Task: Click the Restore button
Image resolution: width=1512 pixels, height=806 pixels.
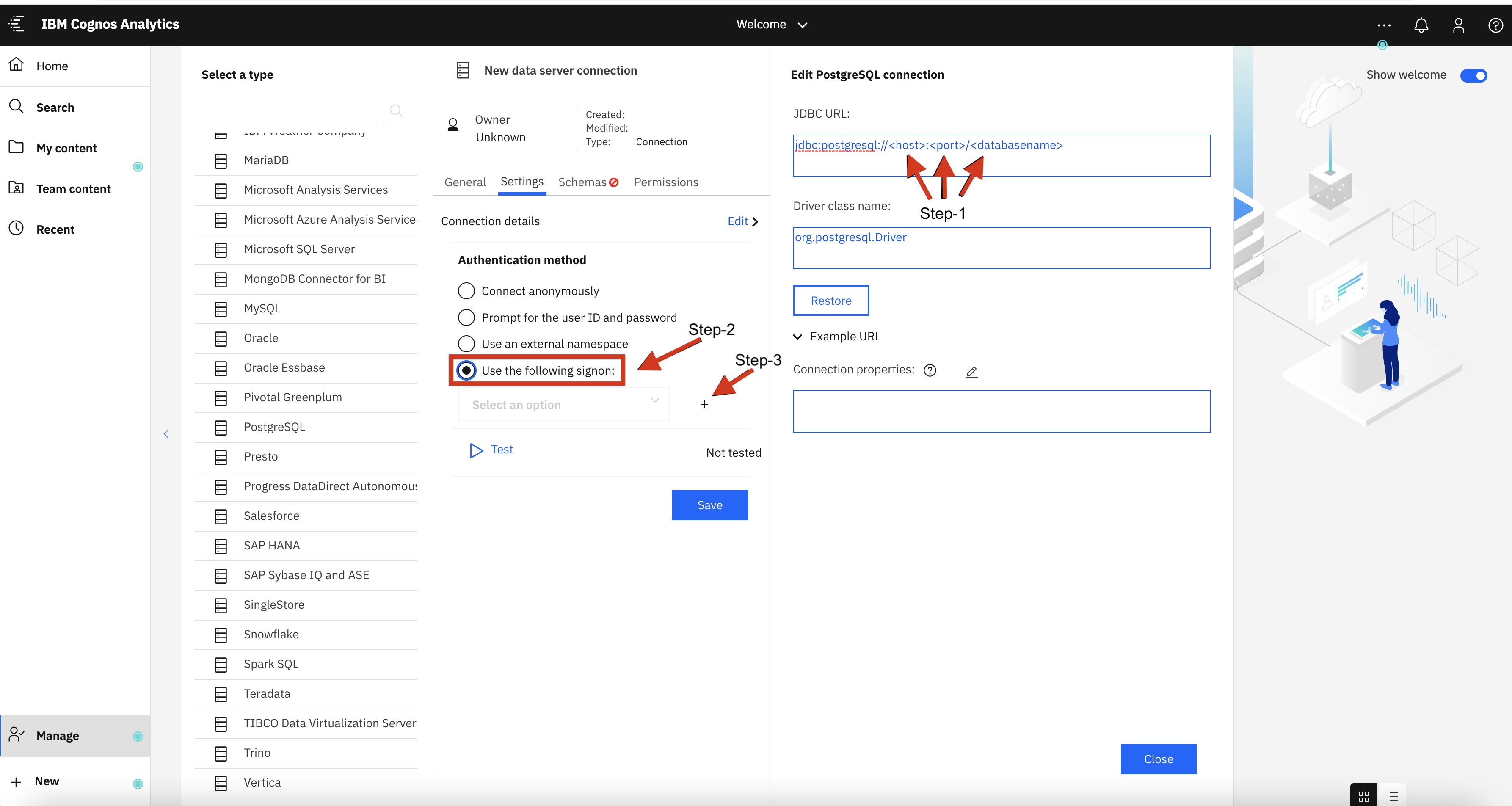Action: click(831, 301)
